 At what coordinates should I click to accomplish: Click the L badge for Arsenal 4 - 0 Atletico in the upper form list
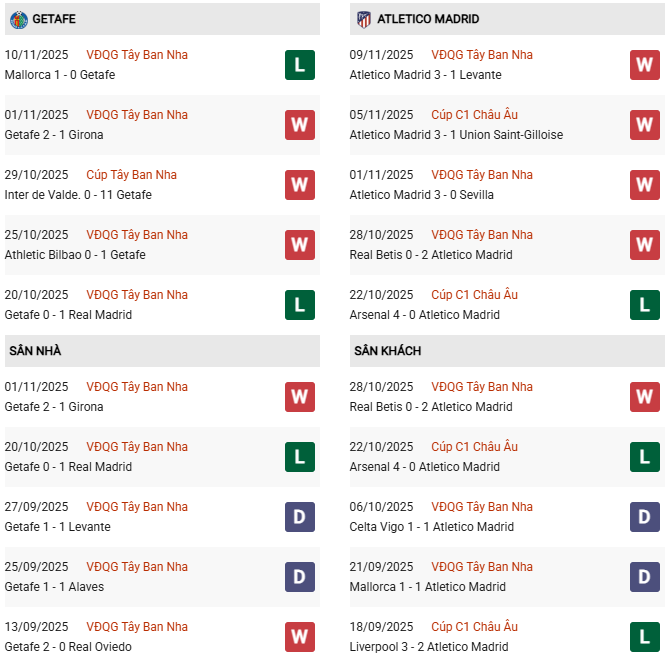tap(644, 305)
